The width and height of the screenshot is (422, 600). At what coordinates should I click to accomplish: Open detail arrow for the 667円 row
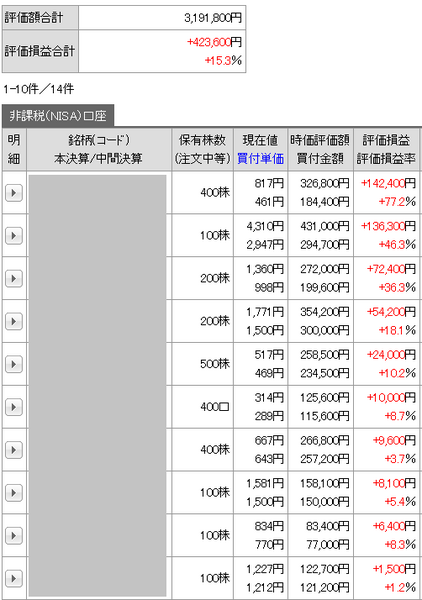click(x=14, y=450)
